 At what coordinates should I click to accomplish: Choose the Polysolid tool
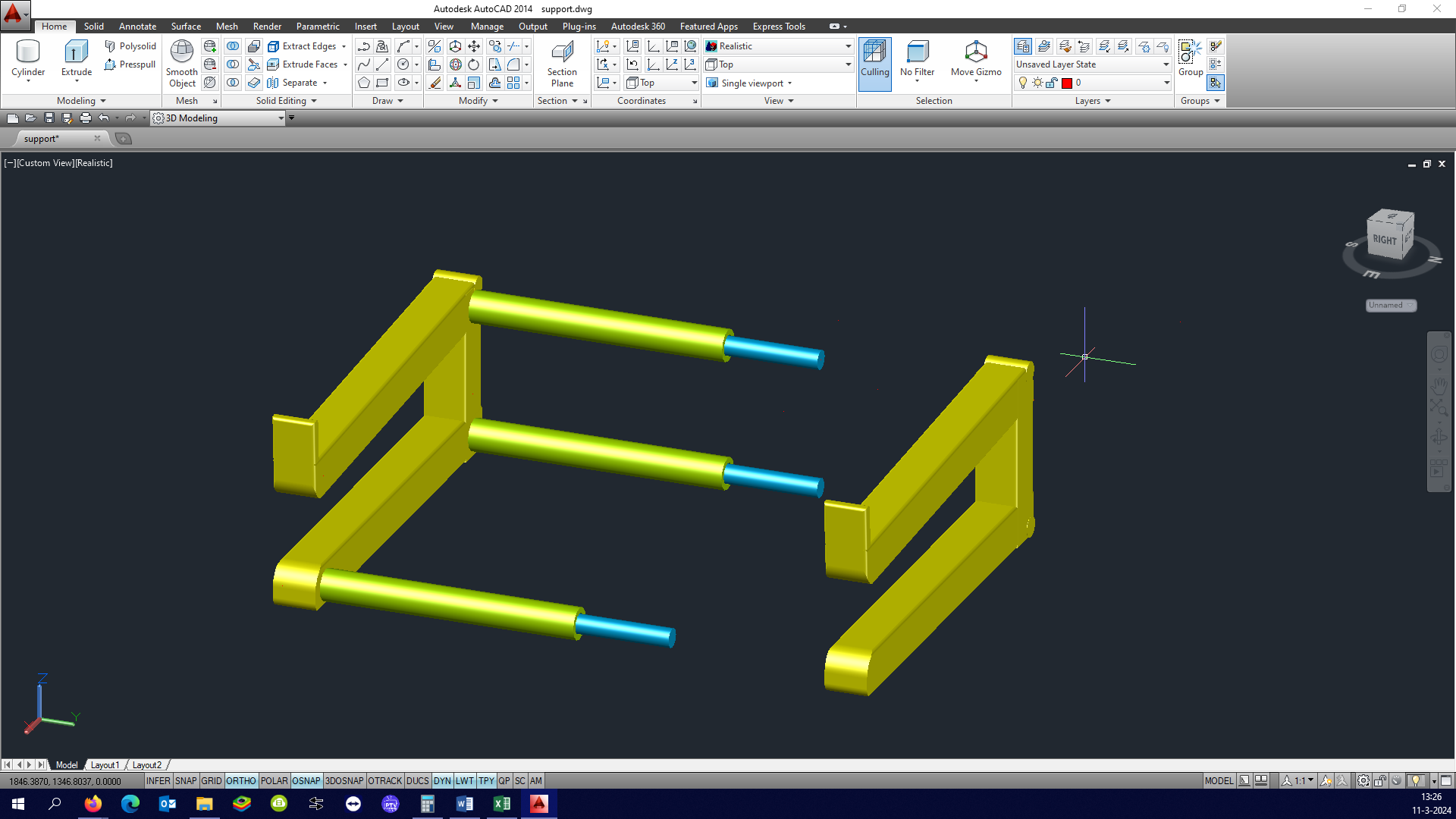pos(130,46)
